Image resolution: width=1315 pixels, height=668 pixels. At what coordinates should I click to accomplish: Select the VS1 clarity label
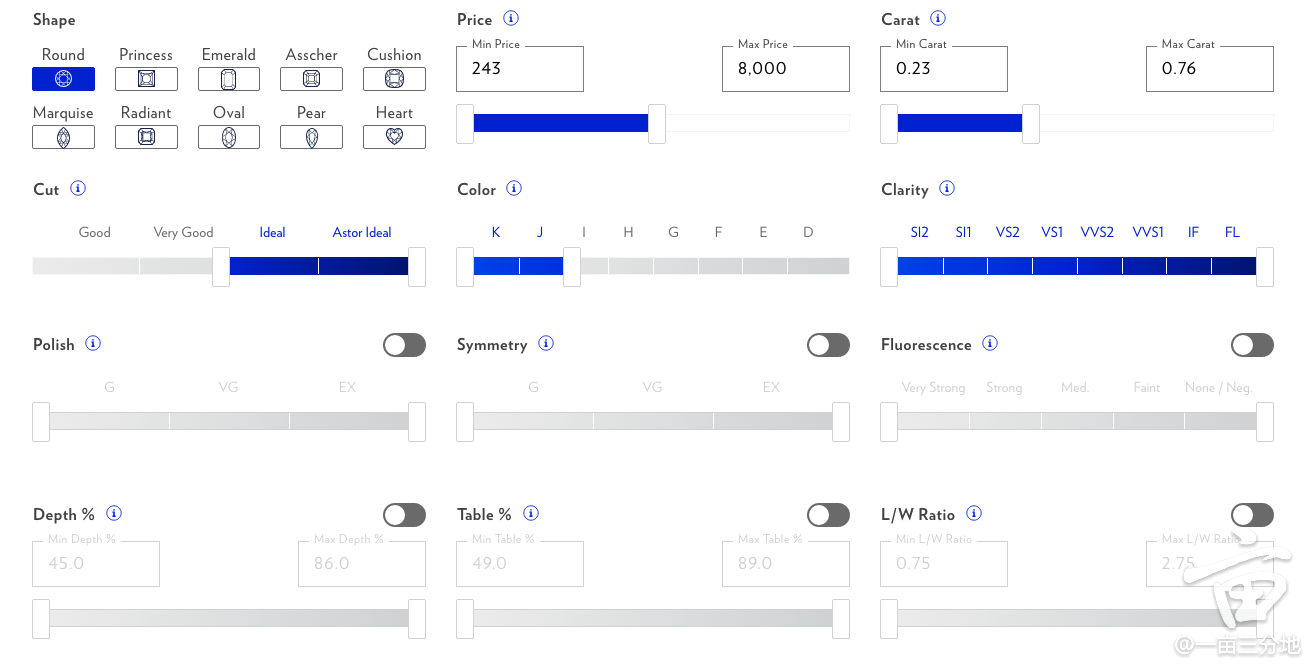1052,232
